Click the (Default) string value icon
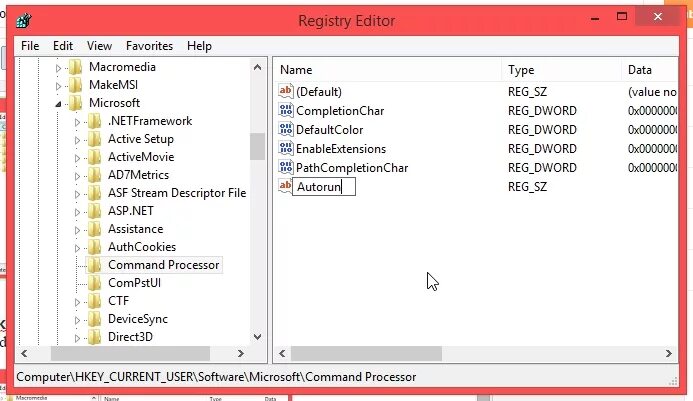Image resolution: width=693 pixels, height=401 pixels. tap(286, 92)
